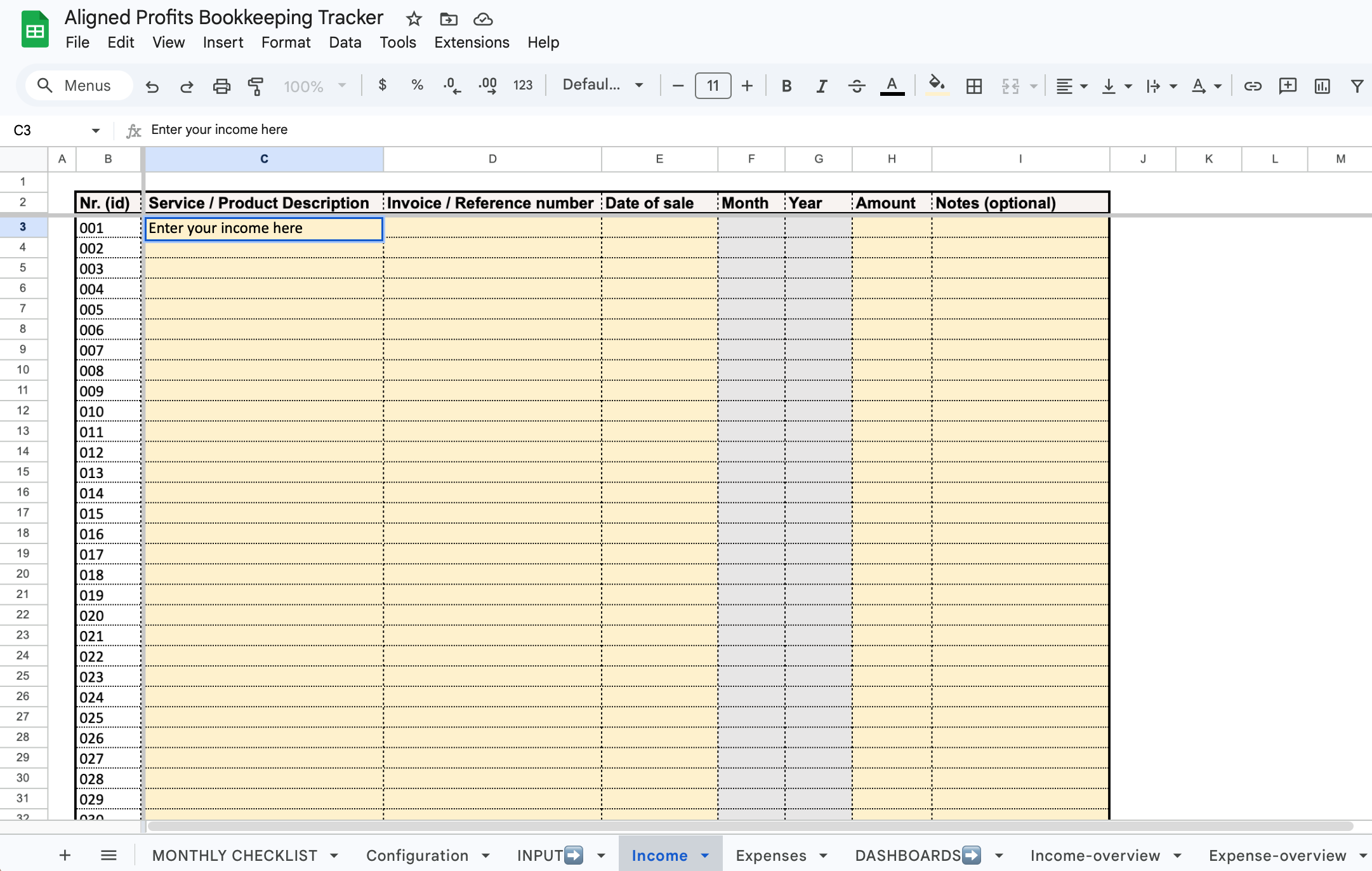Click the add new sheet plus button
Image resolution: width=1372 pixels, height=871 pixels.
pos(65,855)
